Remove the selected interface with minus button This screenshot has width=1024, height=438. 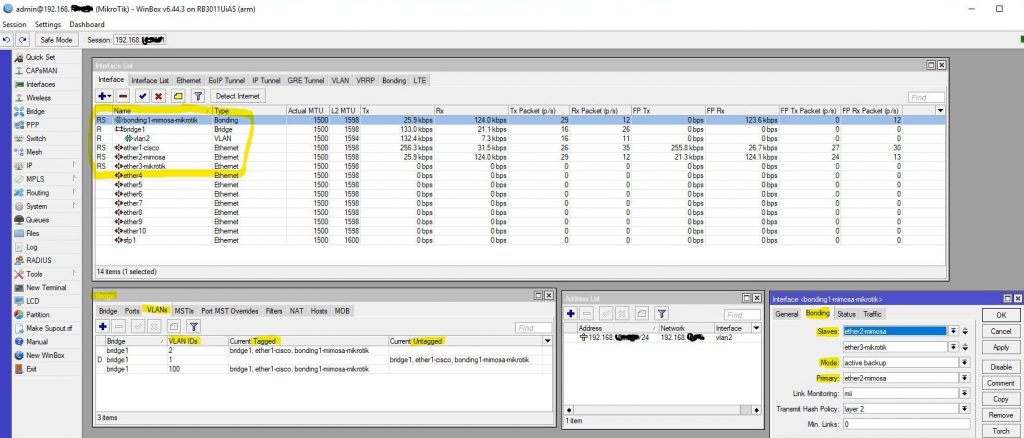(123, 96)
